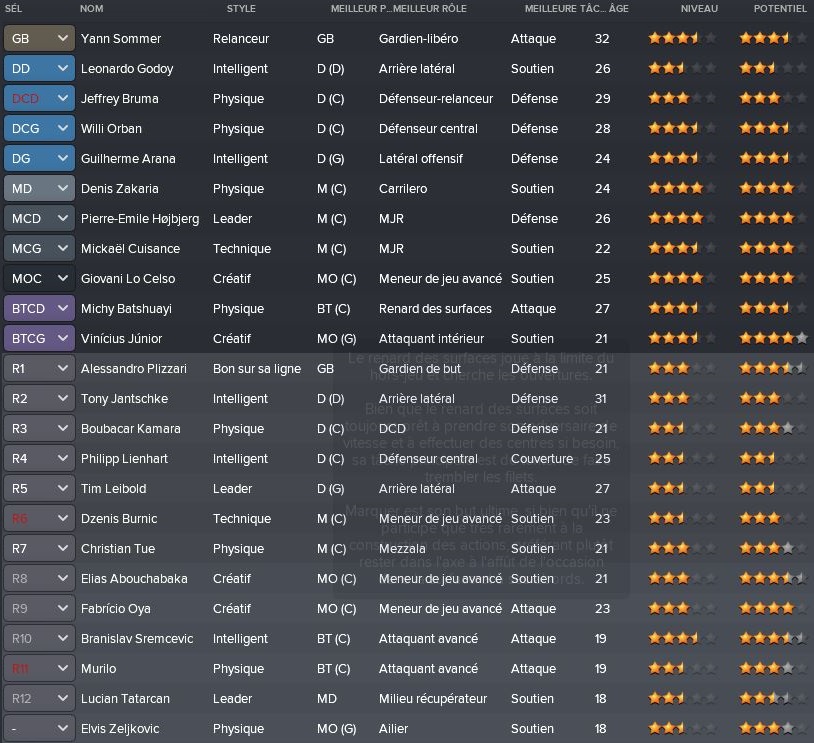Open the R5 substitute dropdown
This screenshot has width=814, height=743.
[39, 489]
